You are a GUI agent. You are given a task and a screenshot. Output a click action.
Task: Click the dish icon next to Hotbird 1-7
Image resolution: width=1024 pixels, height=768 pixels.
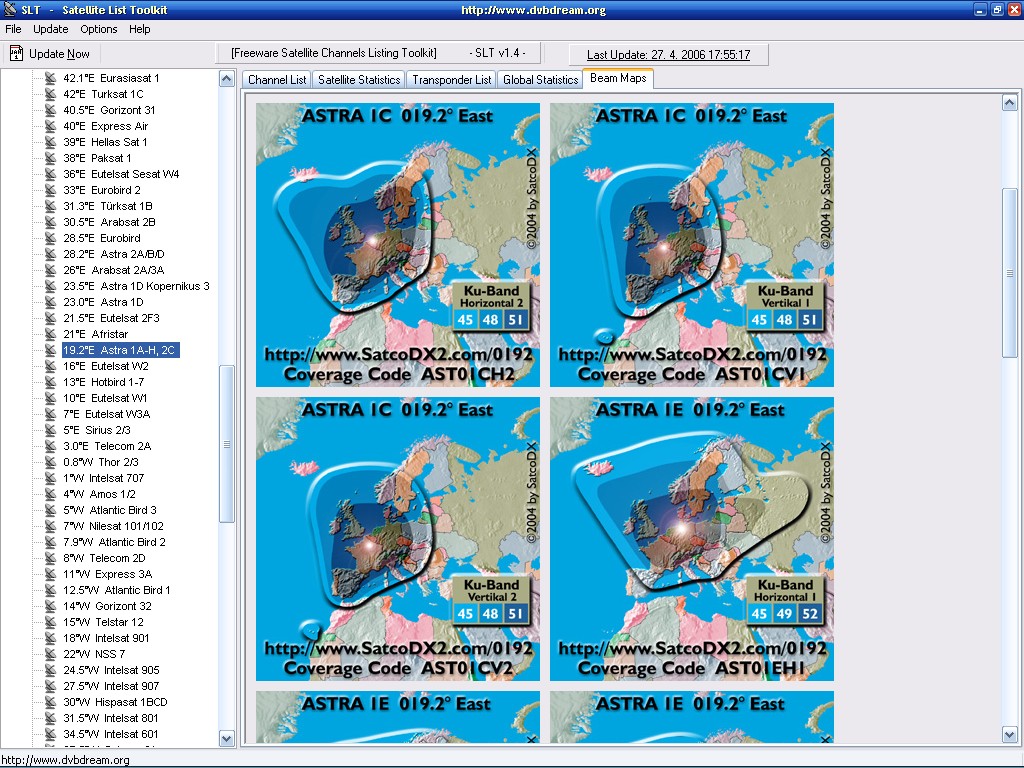click(50, 382)
